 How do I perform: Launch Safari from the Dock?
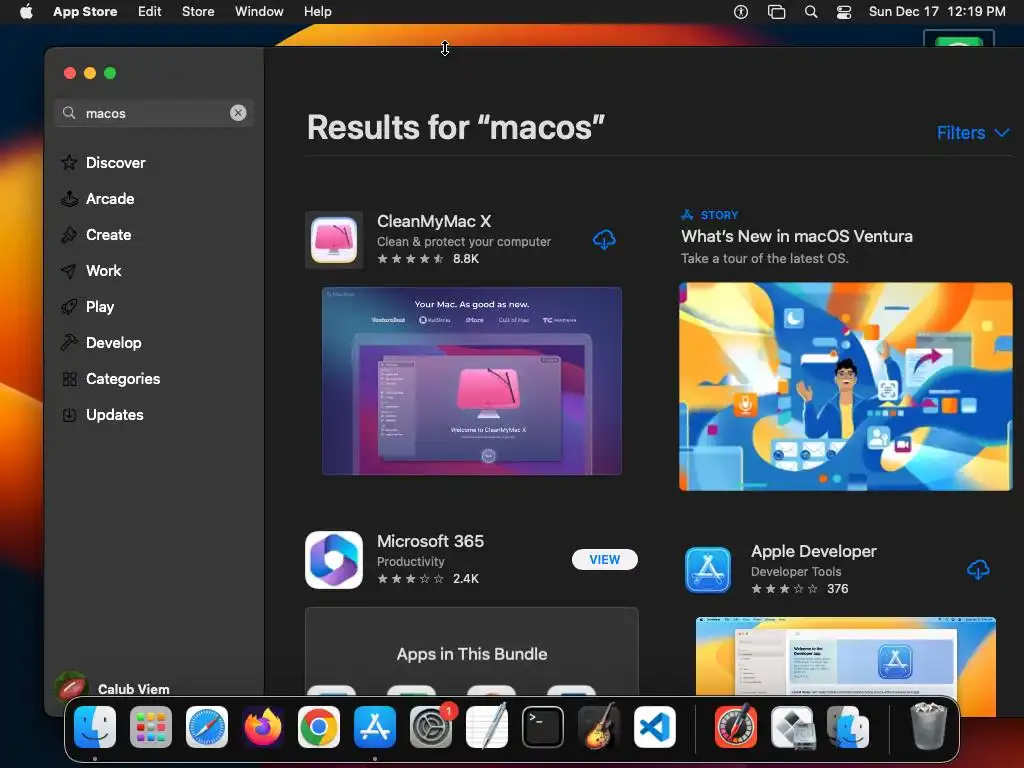click(x=207, y=727)
